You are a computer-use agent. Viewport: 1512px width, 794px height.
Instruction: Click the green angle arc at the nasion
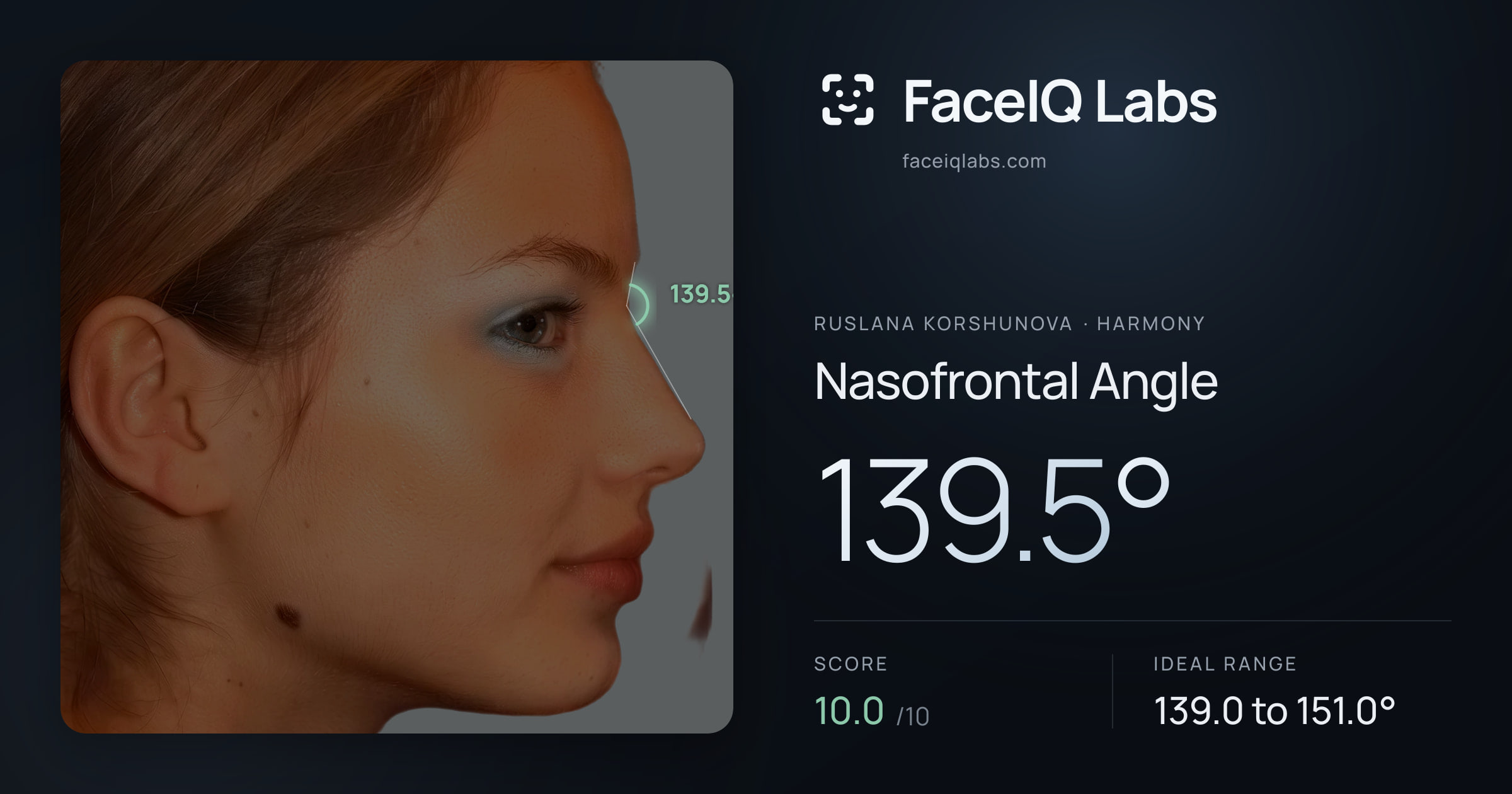[641, 305]
